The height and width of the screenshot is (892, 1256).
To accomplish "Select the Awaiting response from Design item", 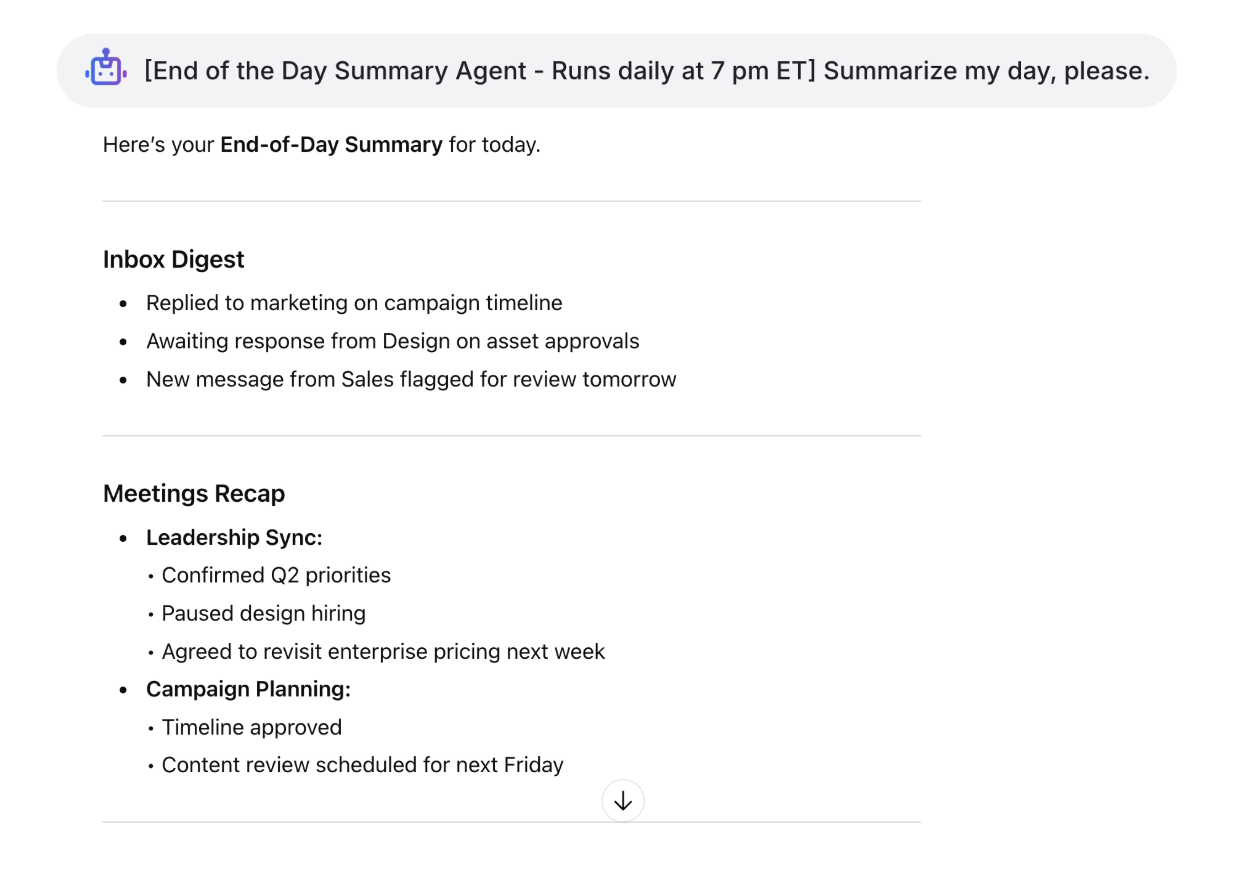I will click(x=392, y=341).
